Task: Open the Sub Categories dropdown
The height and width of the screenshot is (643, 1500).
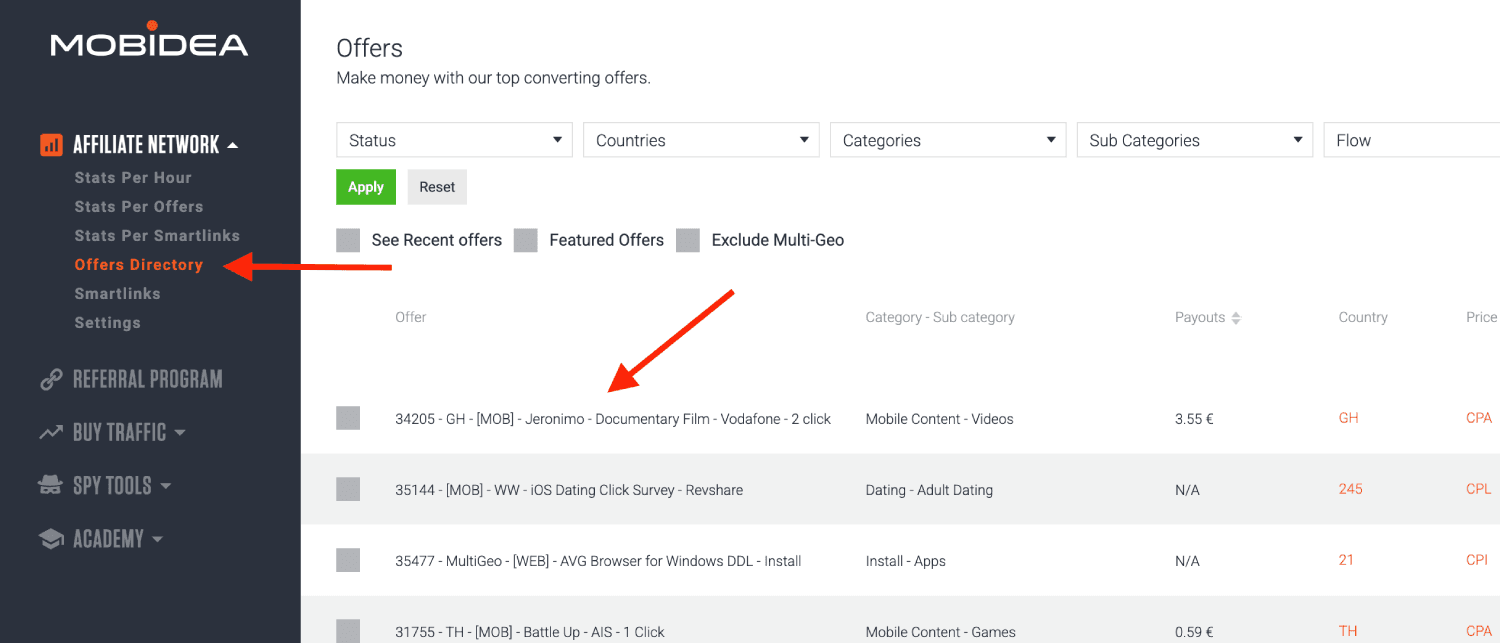Action: tap(1195, 140)
